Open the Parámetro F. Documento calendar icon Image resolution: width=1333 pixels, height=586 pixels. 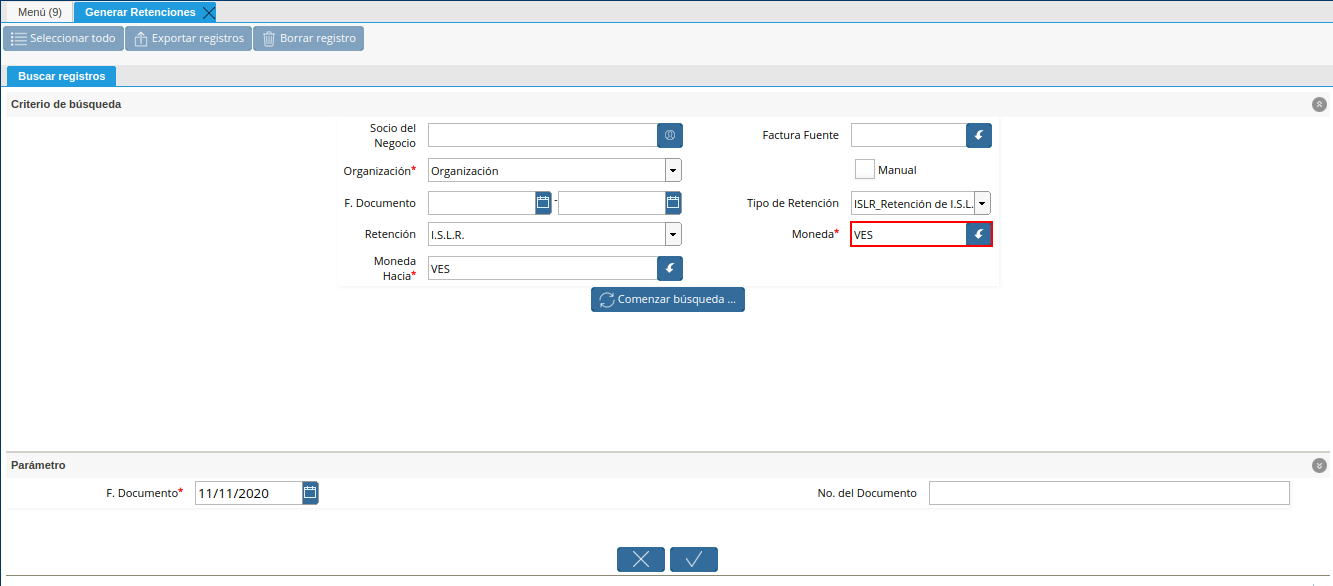tap(310, 492)
